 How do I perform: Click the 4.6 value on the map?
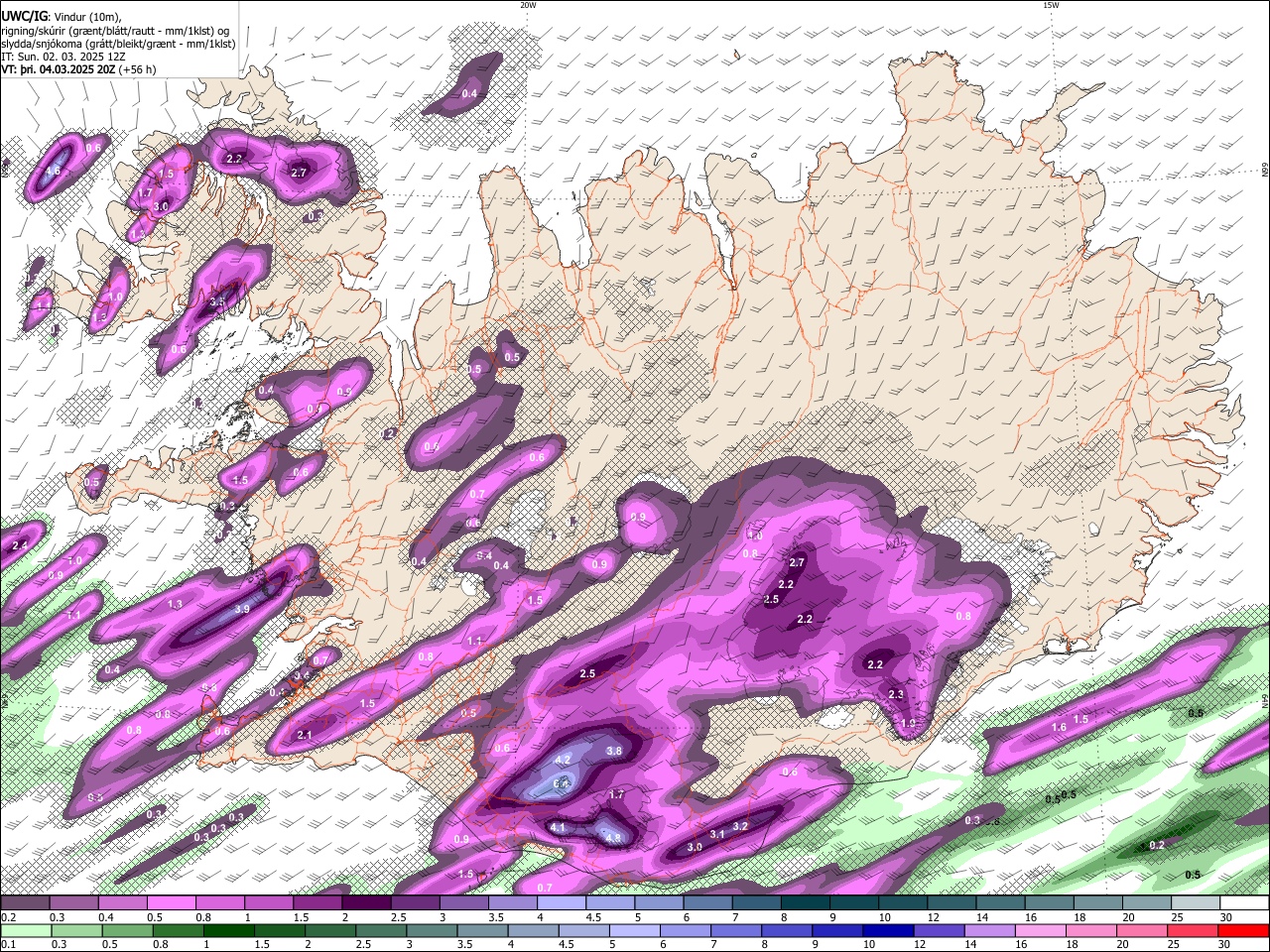[54, 172]
